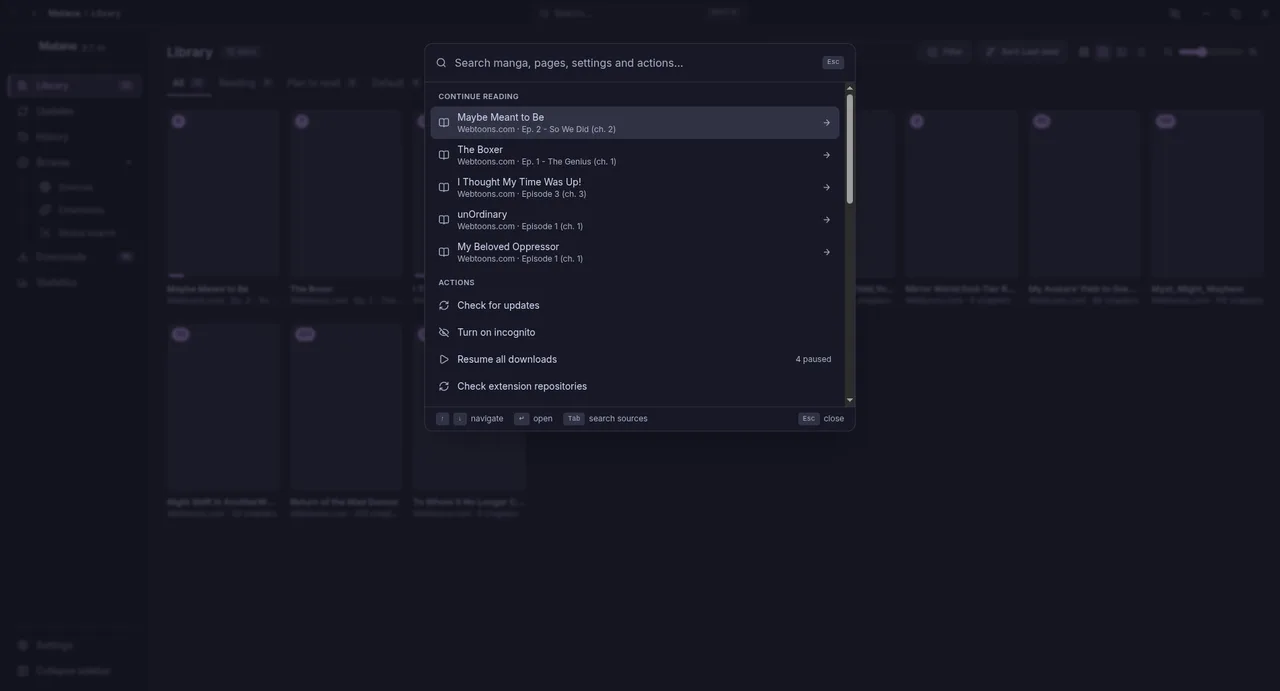Click the book icon next to 'The Boxer'
This screenshot has height=691, width=1280.
pyautogui.click(x=444, y=155)
